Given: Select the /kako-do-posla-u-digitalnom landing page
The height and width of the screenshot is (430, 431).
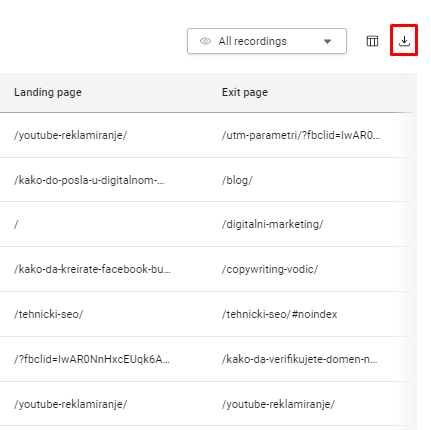Looking at the screenshot, I should coord(89,180).
